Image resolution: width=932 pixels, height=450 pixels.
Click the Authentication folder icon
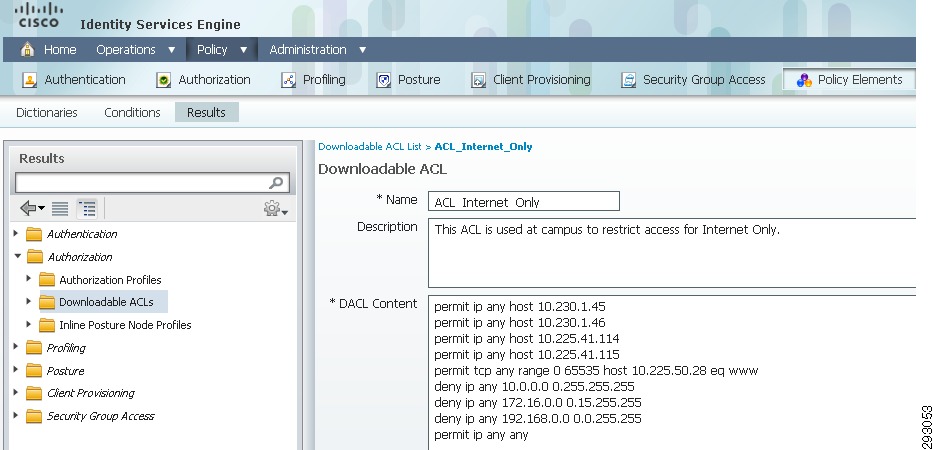(x=34, y=234)
